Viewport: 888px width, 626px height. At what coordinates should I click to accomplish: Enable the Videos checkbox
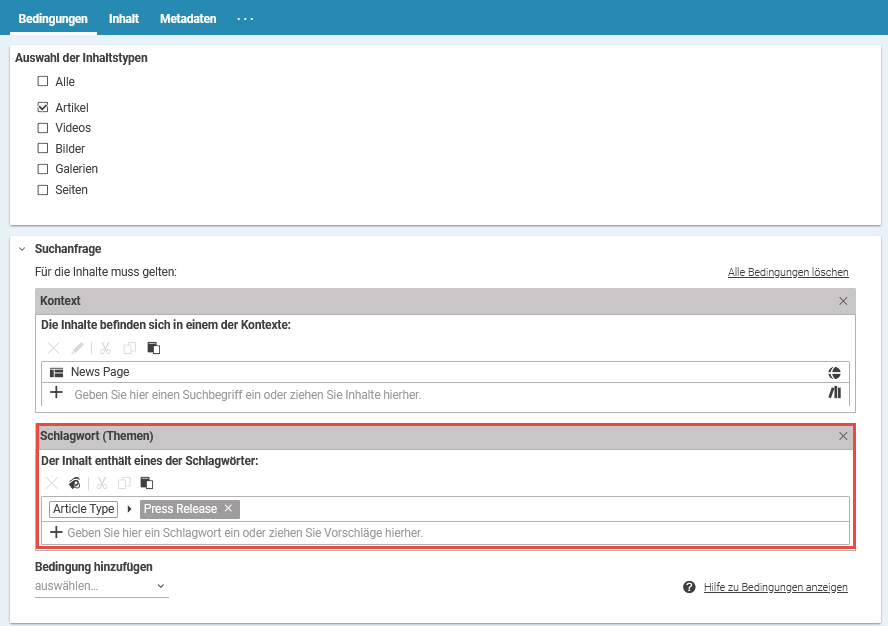(43, 128)
